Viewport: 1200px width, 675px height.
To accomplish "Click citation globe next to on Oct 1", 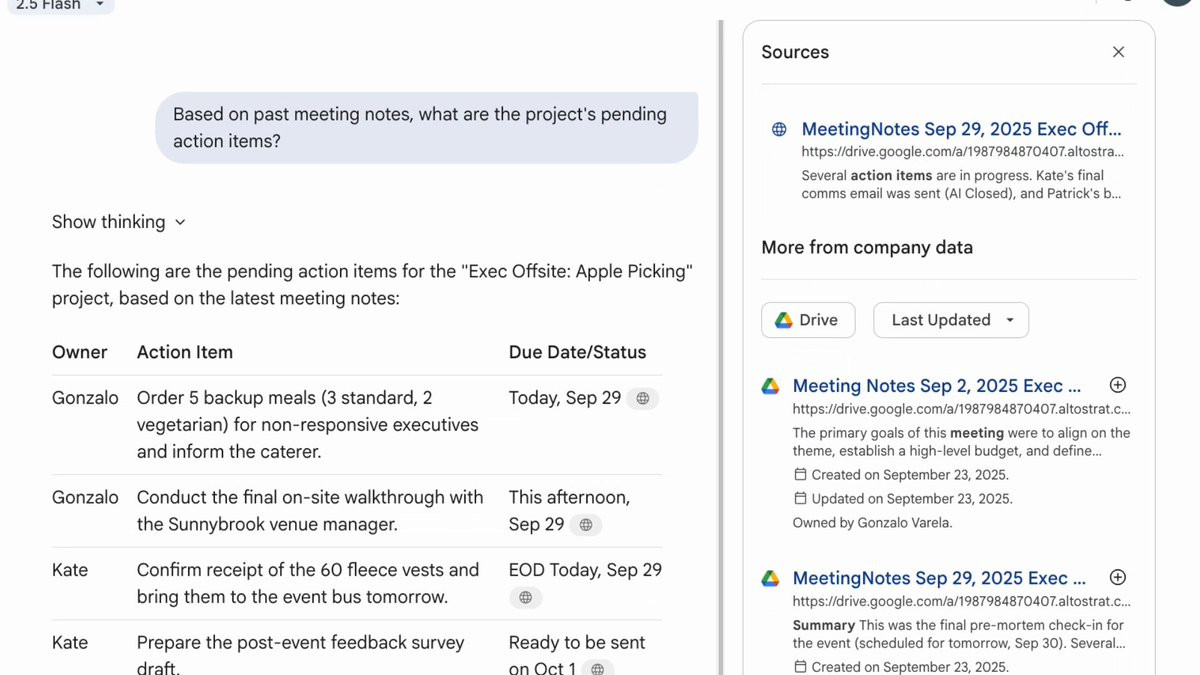I will click(x=597, y=668).
